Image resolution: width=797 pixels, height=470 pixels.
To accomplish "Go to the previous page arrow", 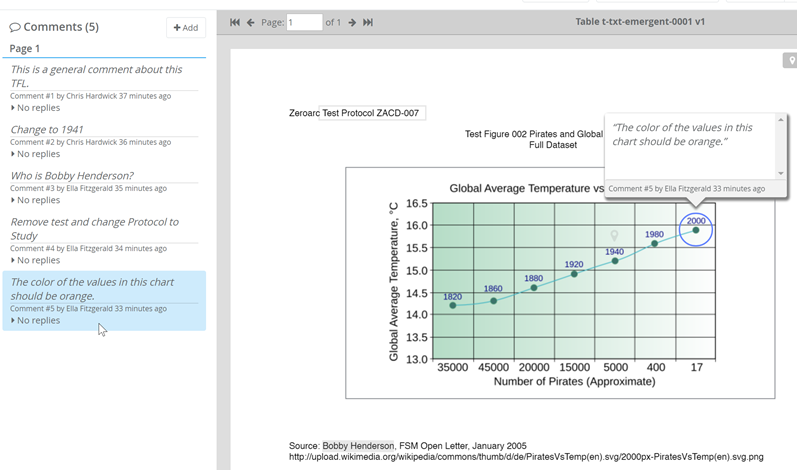I will (x=251, y=22).
